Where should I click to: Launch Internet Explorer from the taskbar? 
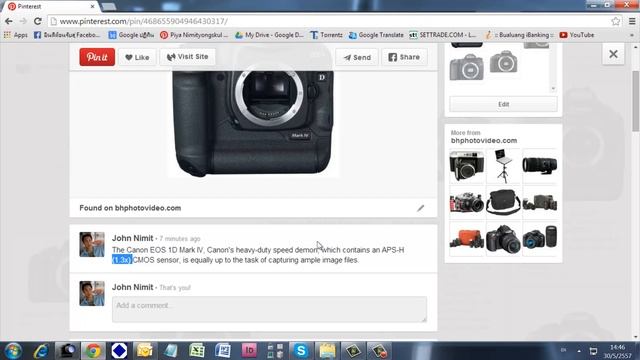click(41, 351)
